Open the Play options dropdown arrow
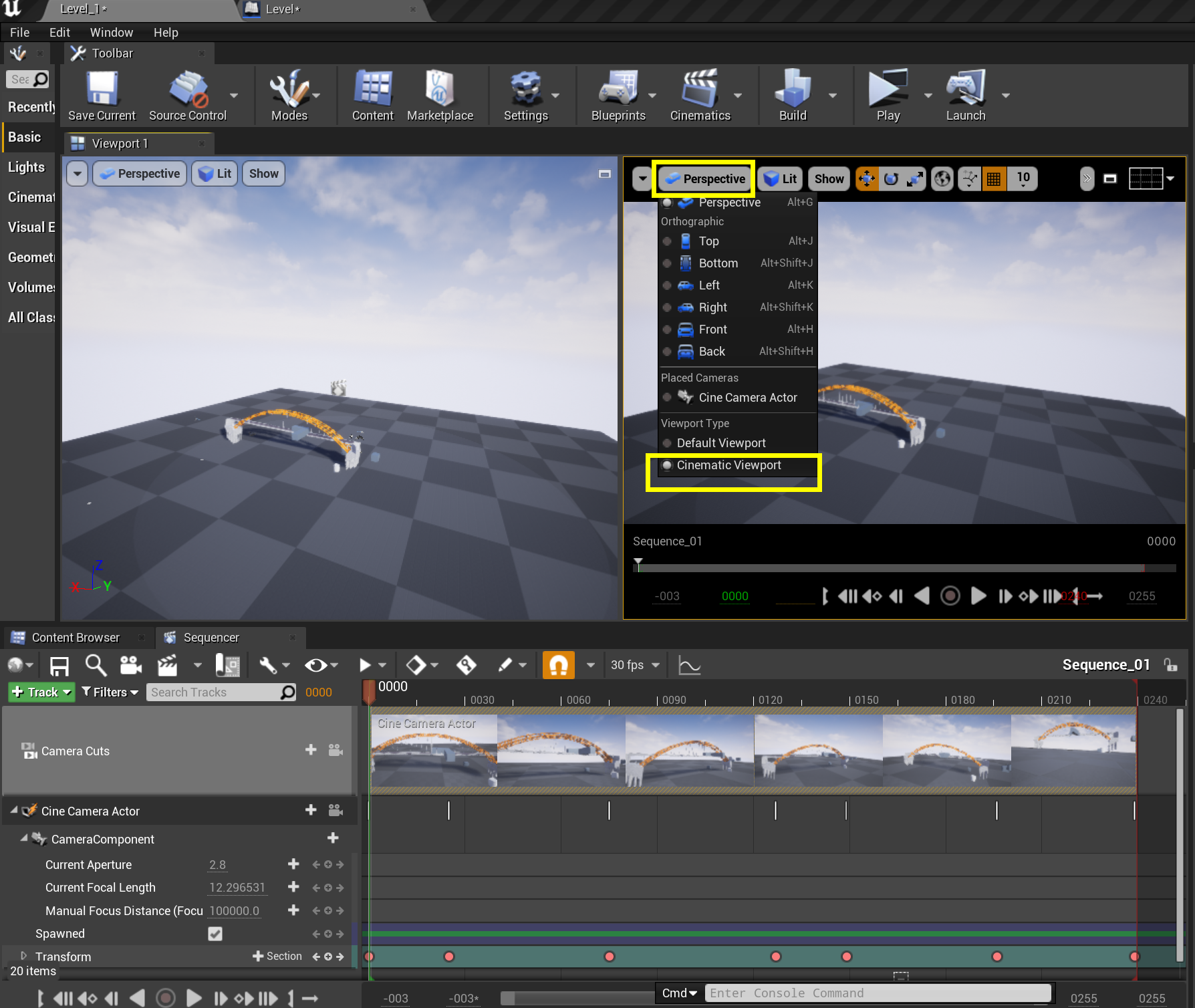1195x1008 pixels. click(928, 96)
